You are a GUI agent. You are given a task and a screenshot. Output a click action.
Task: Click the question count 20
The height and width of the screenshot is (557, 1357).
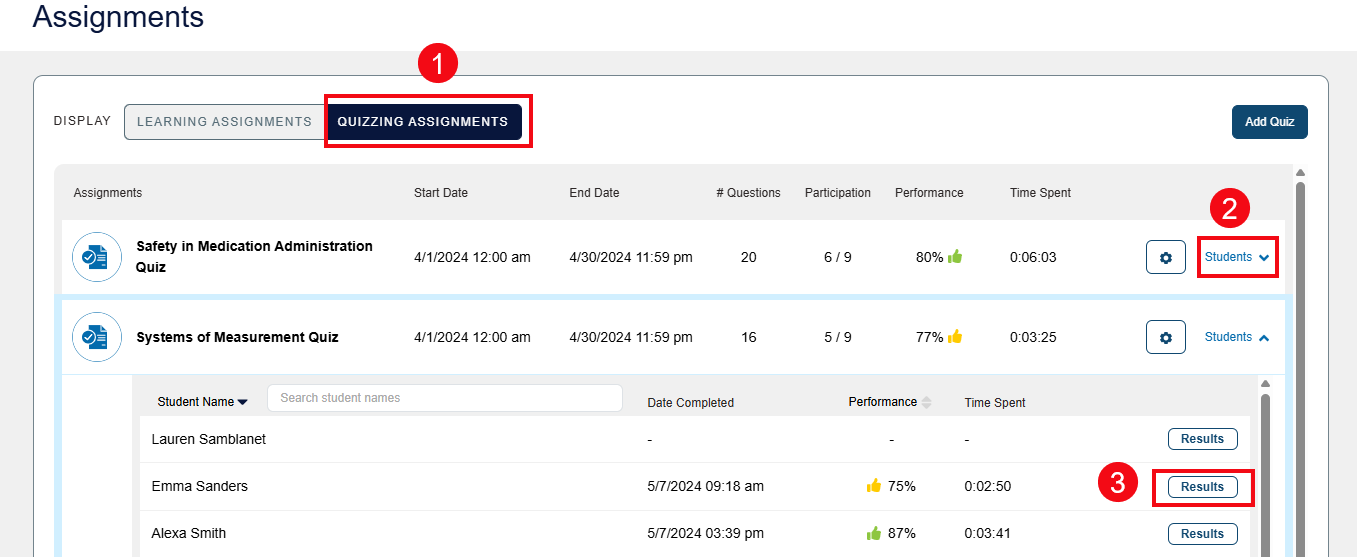pos(748,257)
